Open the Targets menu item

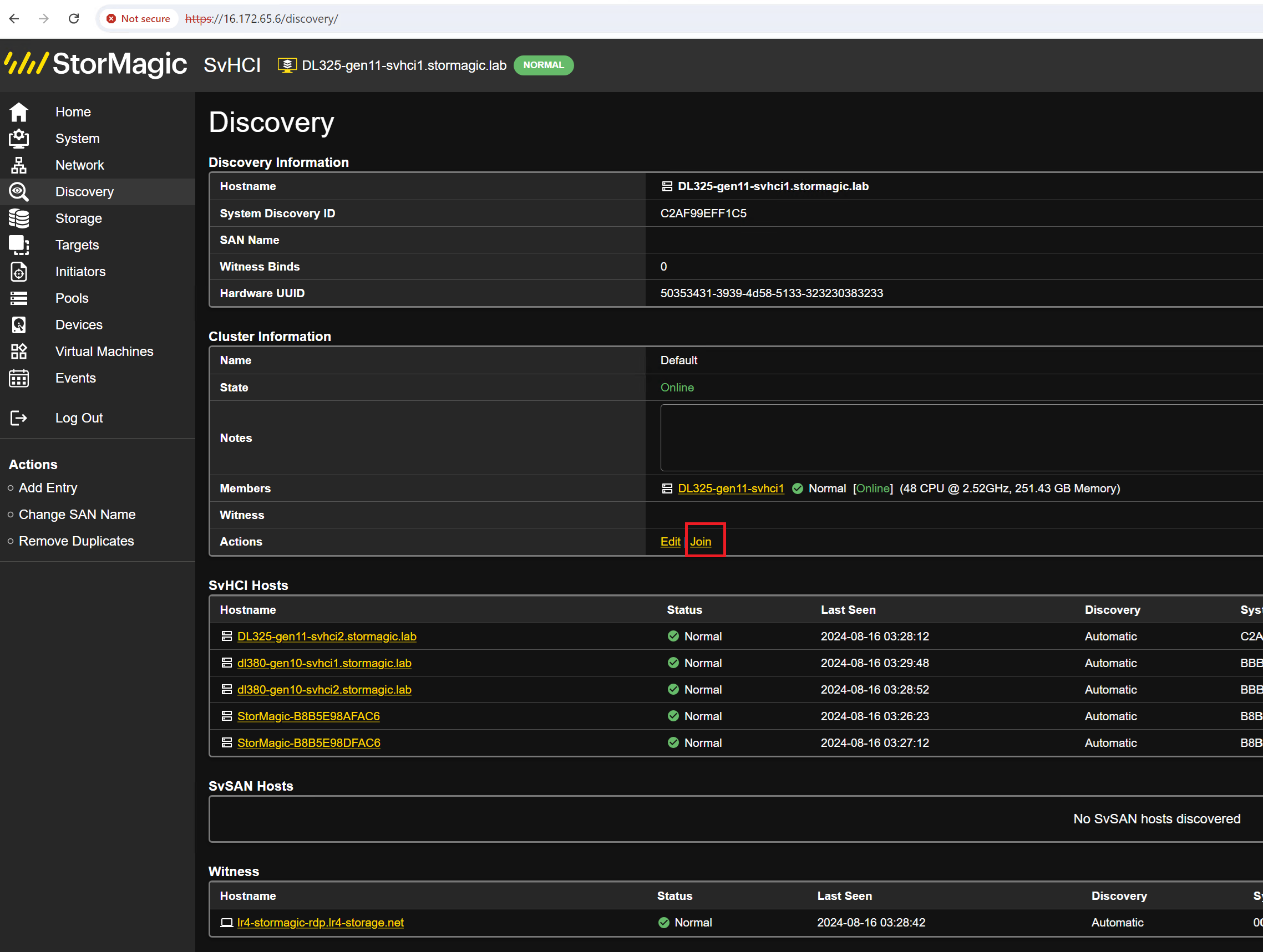[77, 245]
